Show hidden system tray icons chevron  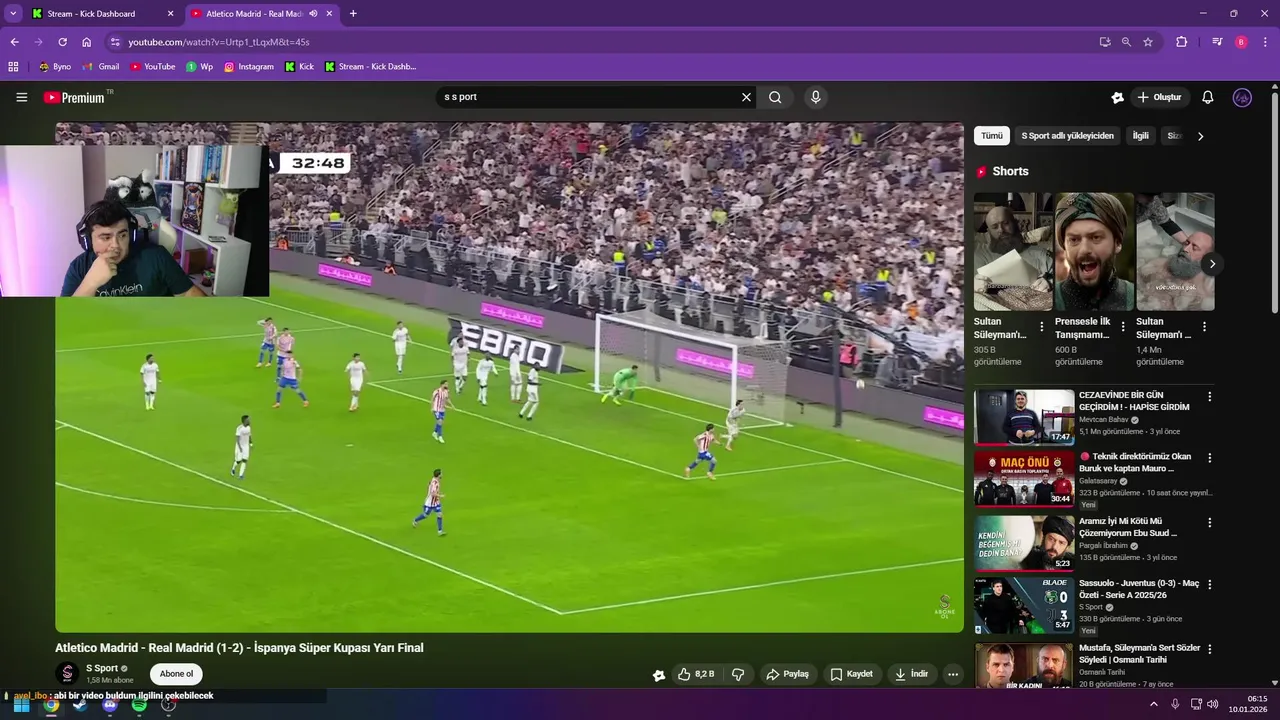click(x=1153, y=704)
